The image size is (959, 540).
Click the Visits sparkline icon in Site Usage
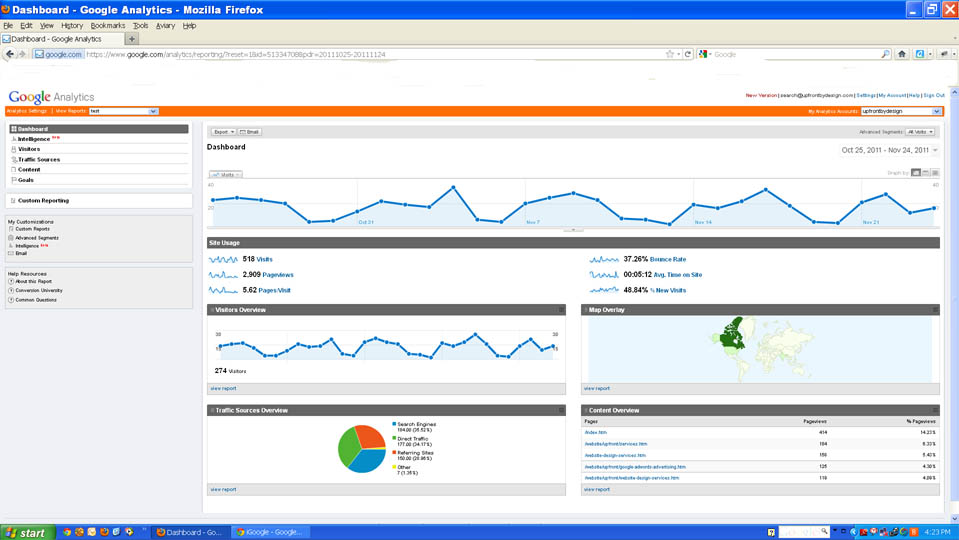223,259
